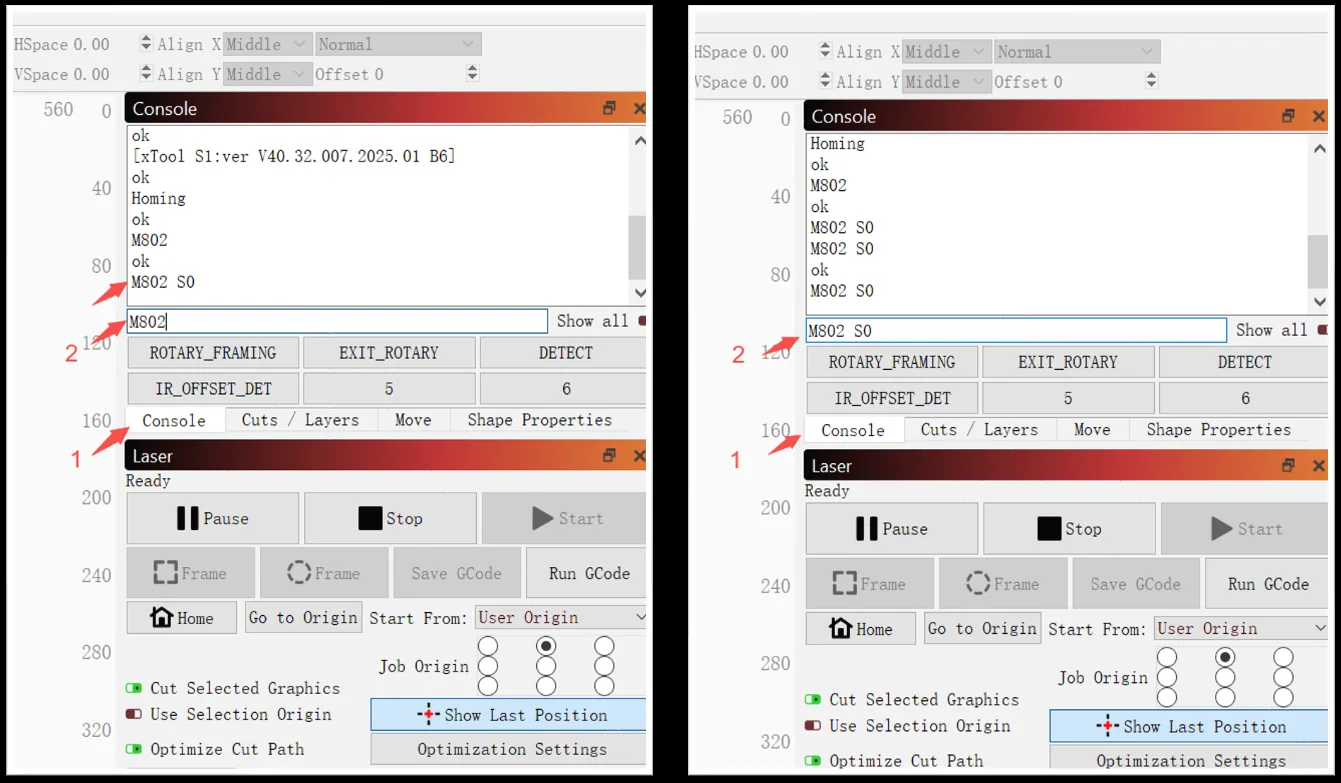
Task: Click console scroll-down arrow in left screenshot
Action: (639, 293)
